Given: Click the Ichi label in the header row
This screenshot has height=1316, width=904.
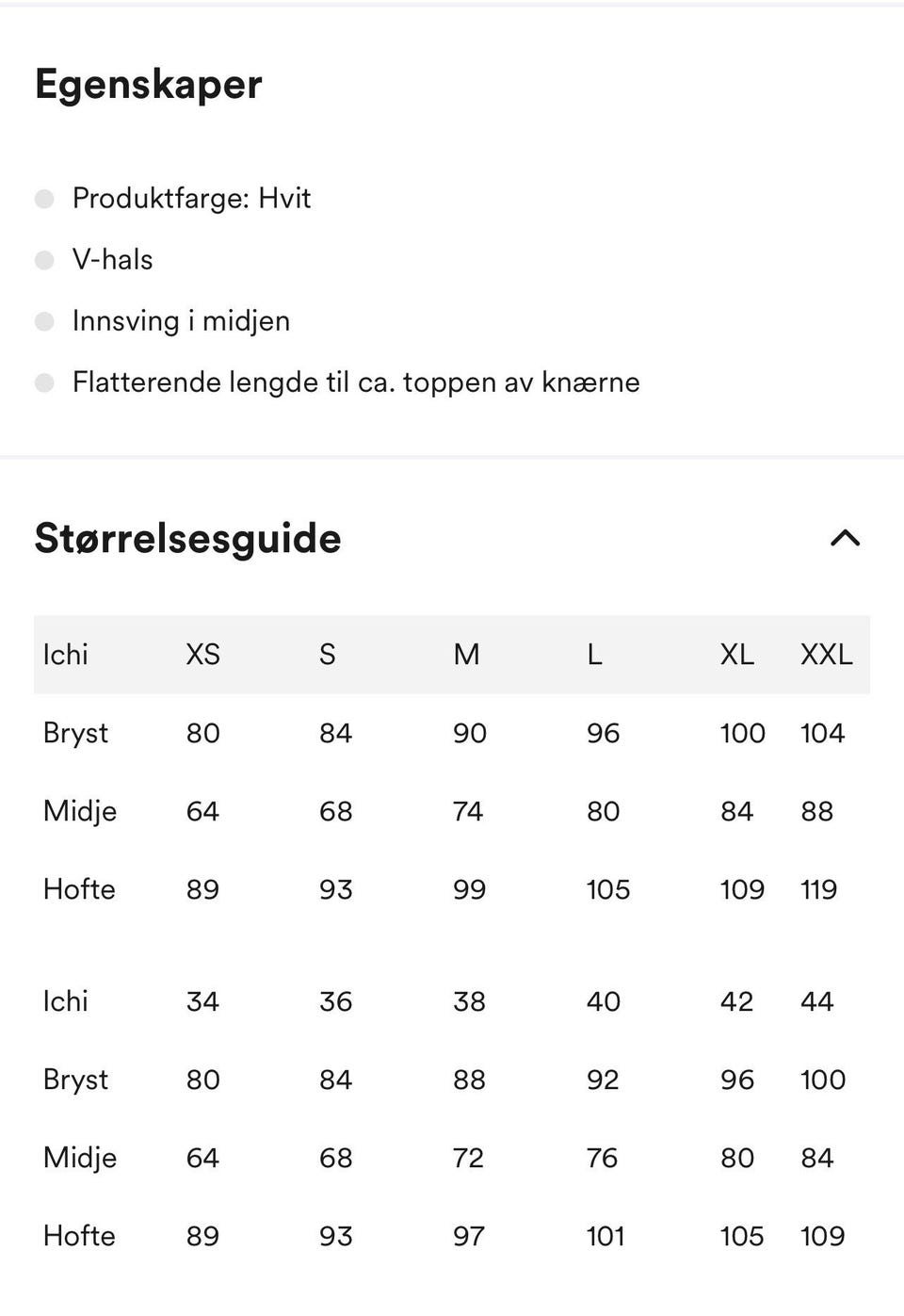Looking at the screenshot, I should 65,654.
